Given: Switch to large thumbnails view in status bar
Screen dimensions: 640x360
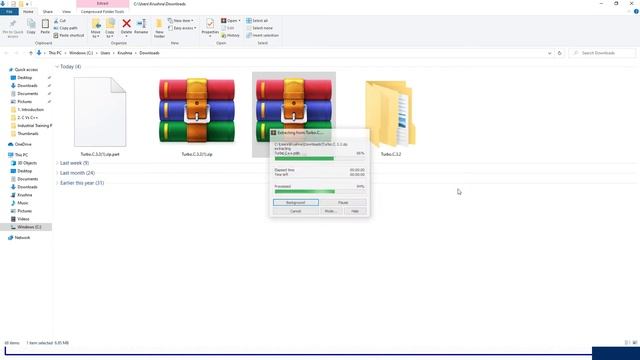Looking at the screenshot, I should click(x=635, y=343).
